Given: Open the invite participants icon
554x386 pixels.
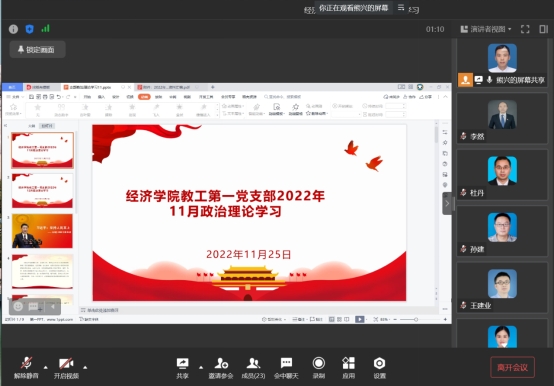Looking at the screenshot, I should click(221, 368).
